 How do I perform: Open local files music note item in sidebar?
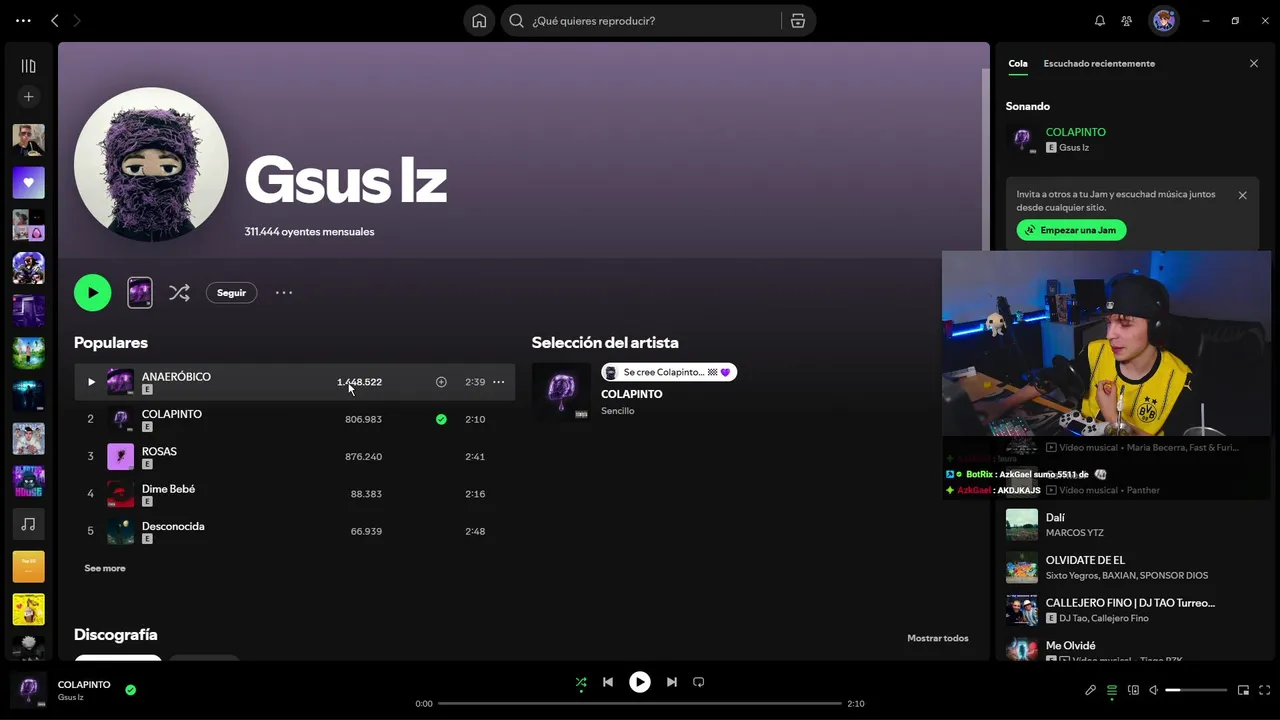pyautogui.click(x=28, y=524)
